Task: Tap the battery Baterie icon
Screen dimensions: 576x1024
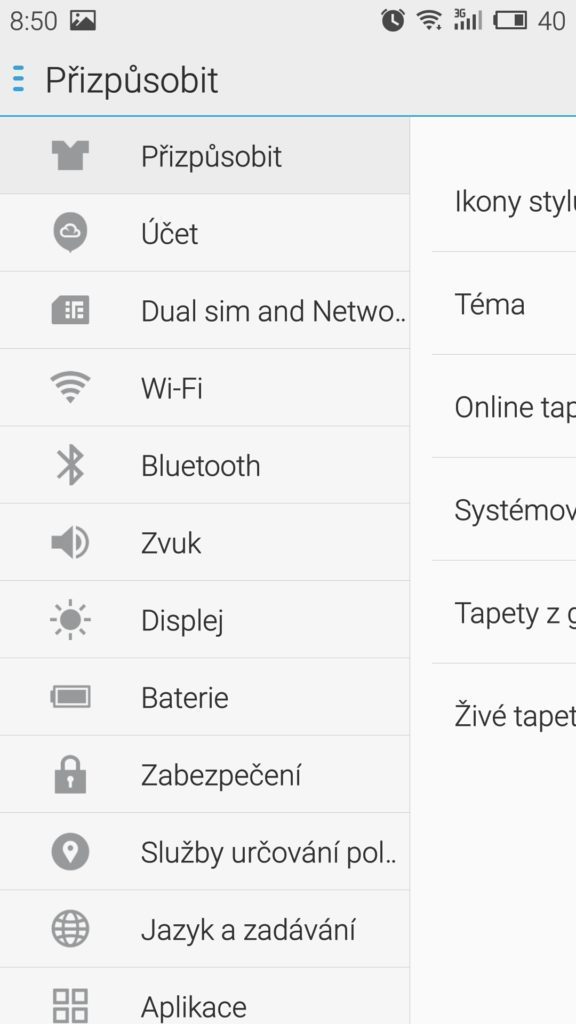Action: point(70,697)
